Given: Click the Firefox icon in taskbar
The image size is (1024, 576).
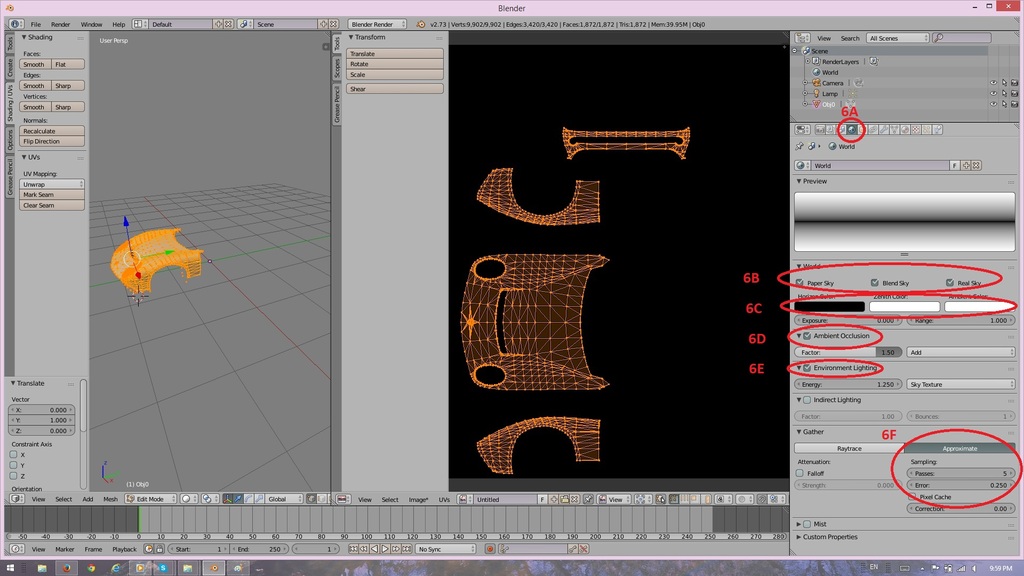Looking at the screenshot, I should pyautogui.click(x=67, y=567).
